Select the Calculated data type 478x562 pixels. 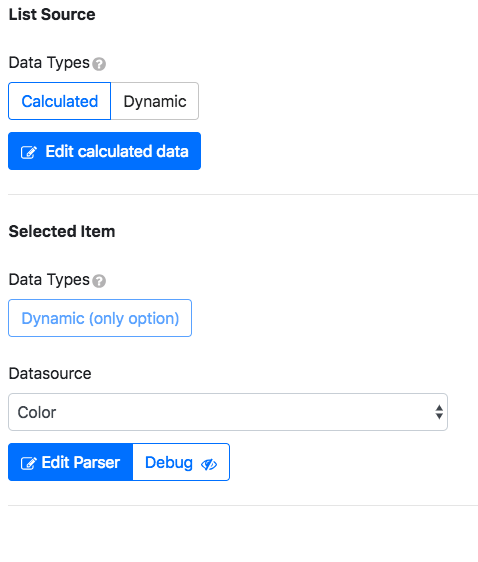[x=59, y=101]
